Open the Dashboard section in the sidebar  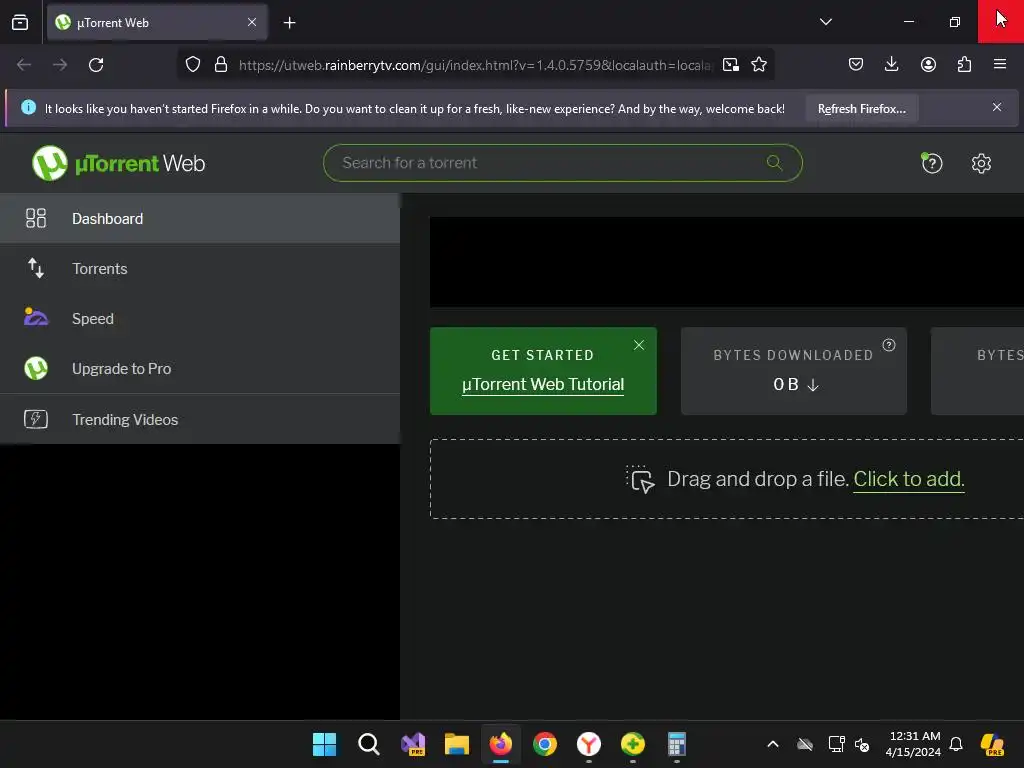200,218
